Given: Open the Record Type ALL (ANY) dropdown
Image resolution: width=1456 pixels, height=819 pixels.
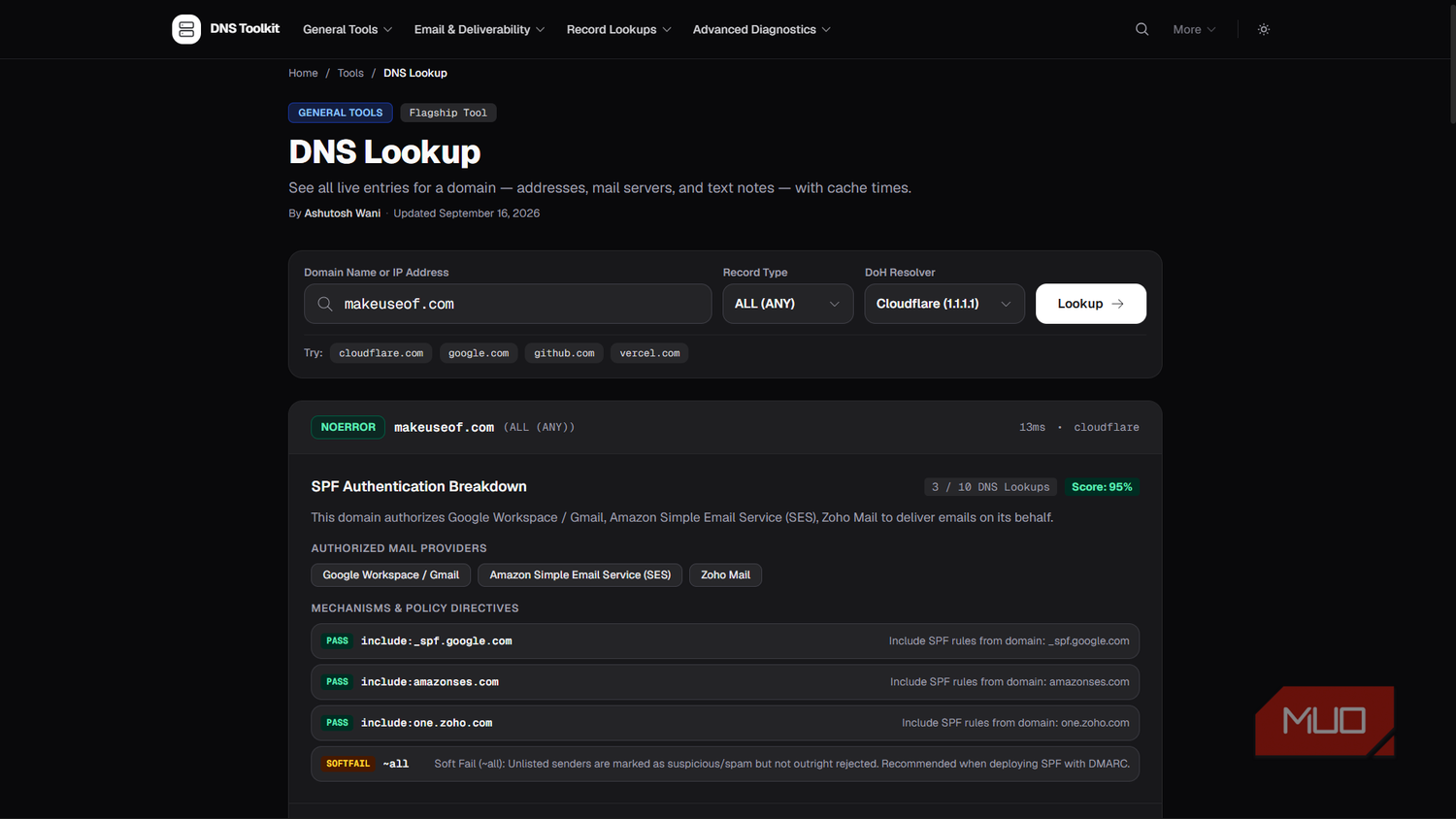Looking at the screenshot, I should [787, 304].
